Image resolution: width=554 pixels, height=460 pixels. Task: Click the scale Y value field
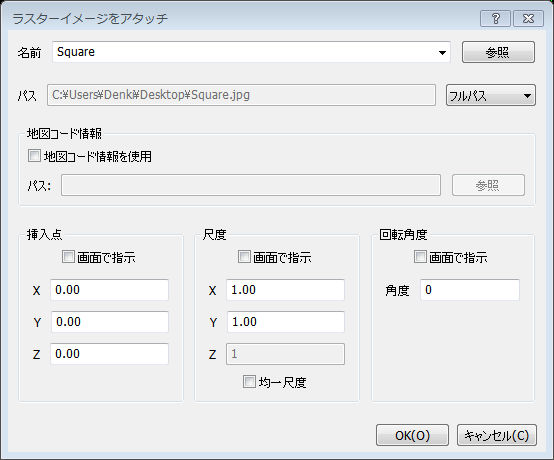[285, 322]
